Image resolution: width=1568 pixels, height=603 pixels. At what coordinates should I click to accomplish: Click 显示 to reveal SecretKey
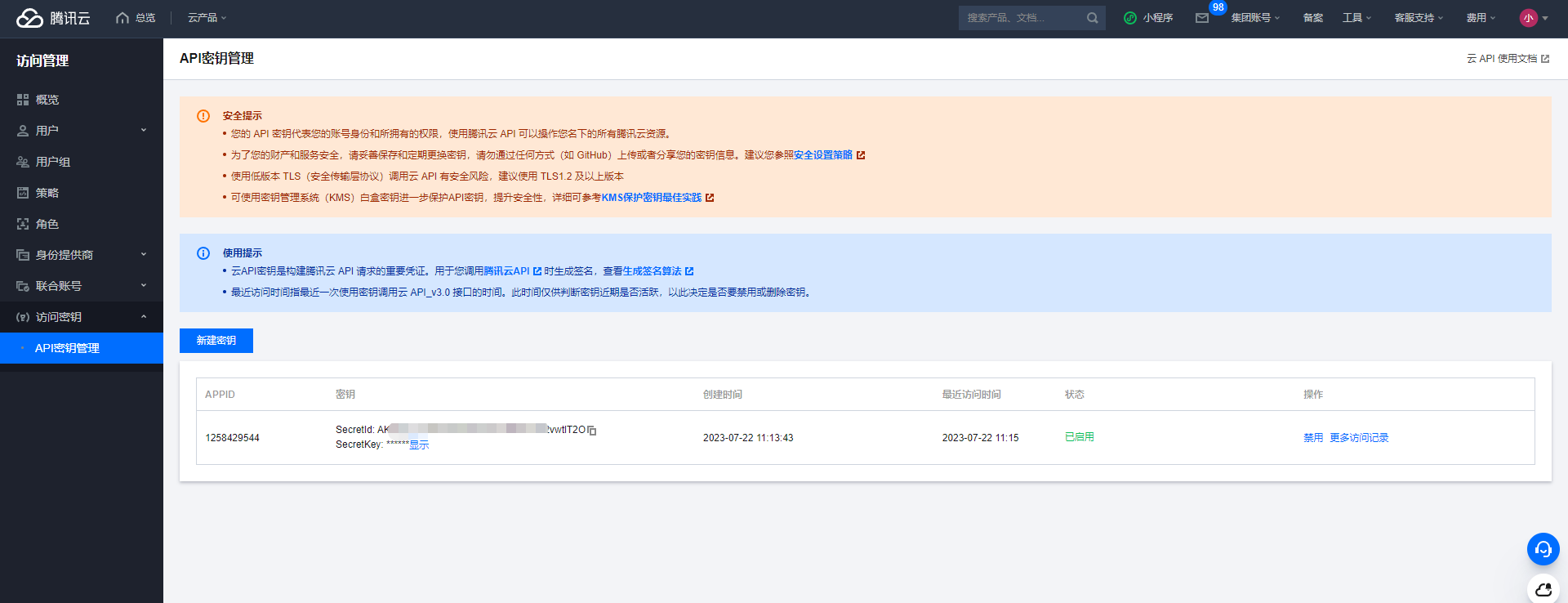(419, 445)
